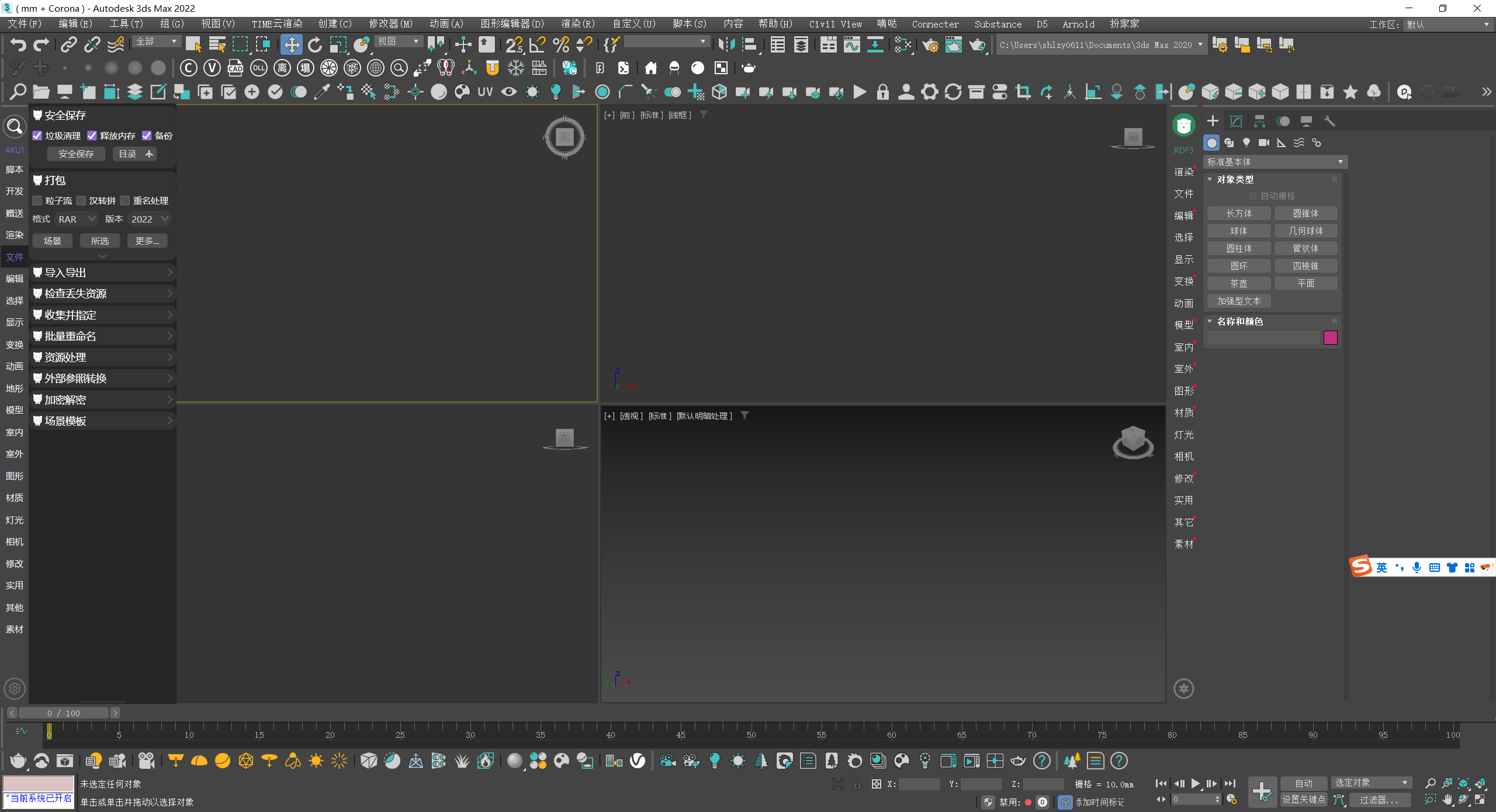The width and height of the screenshot is (1496, 812).
Task: Open the 修改器(M) menu
Action: (390, 24)
